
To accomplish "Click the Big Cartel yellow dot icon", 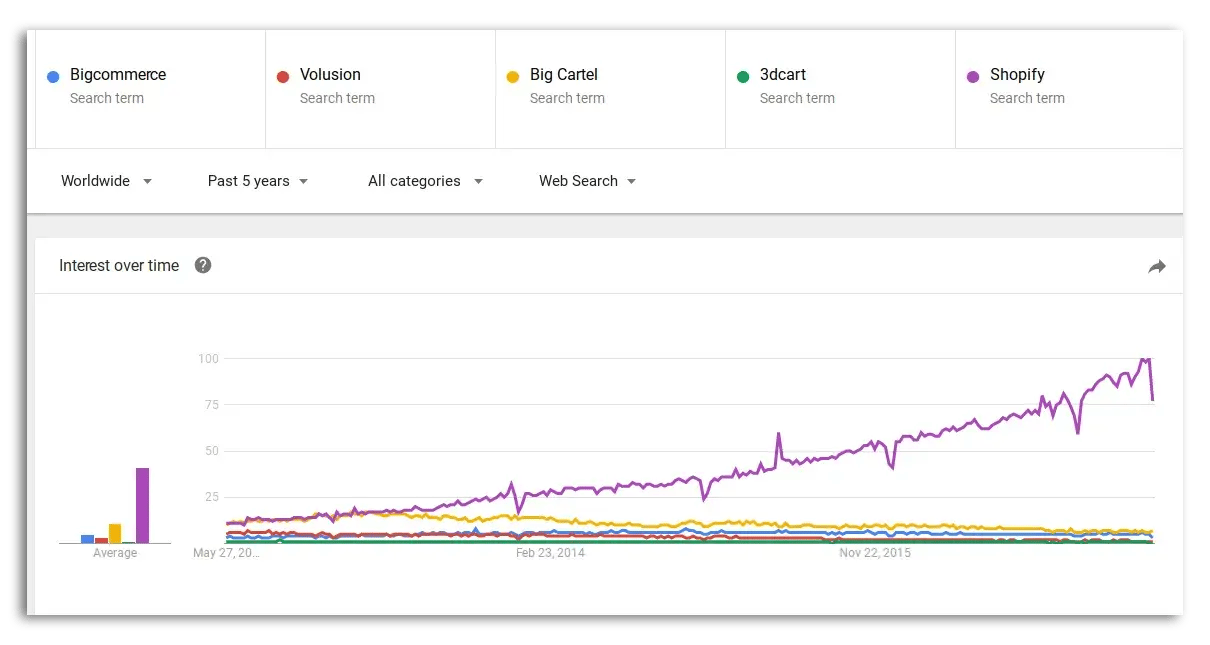I will (x=513, y=74).
